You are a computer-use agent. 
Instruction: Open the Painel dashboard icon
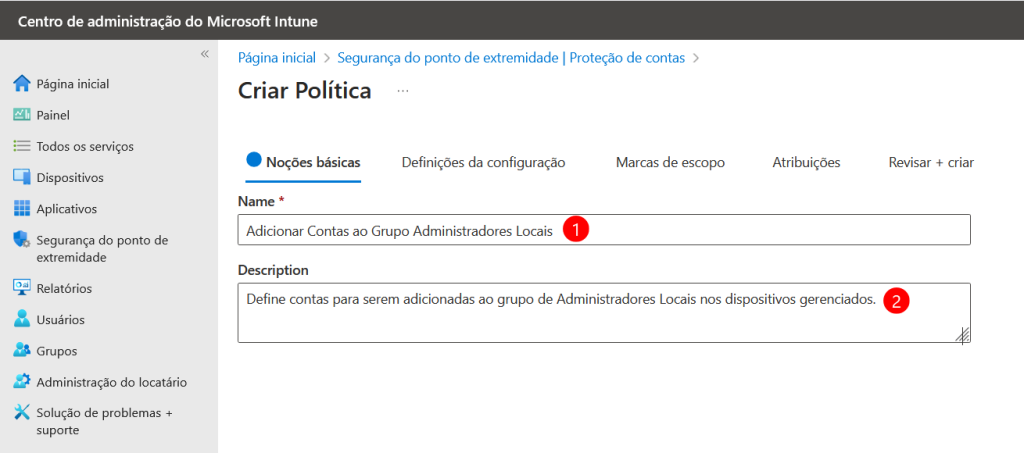click(22, 115)
